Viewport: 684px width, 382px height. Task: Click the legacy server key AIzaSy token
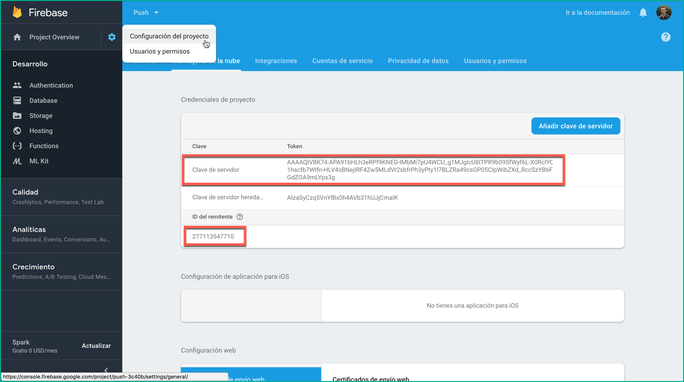pyautogui.click(x=342, y=198)
